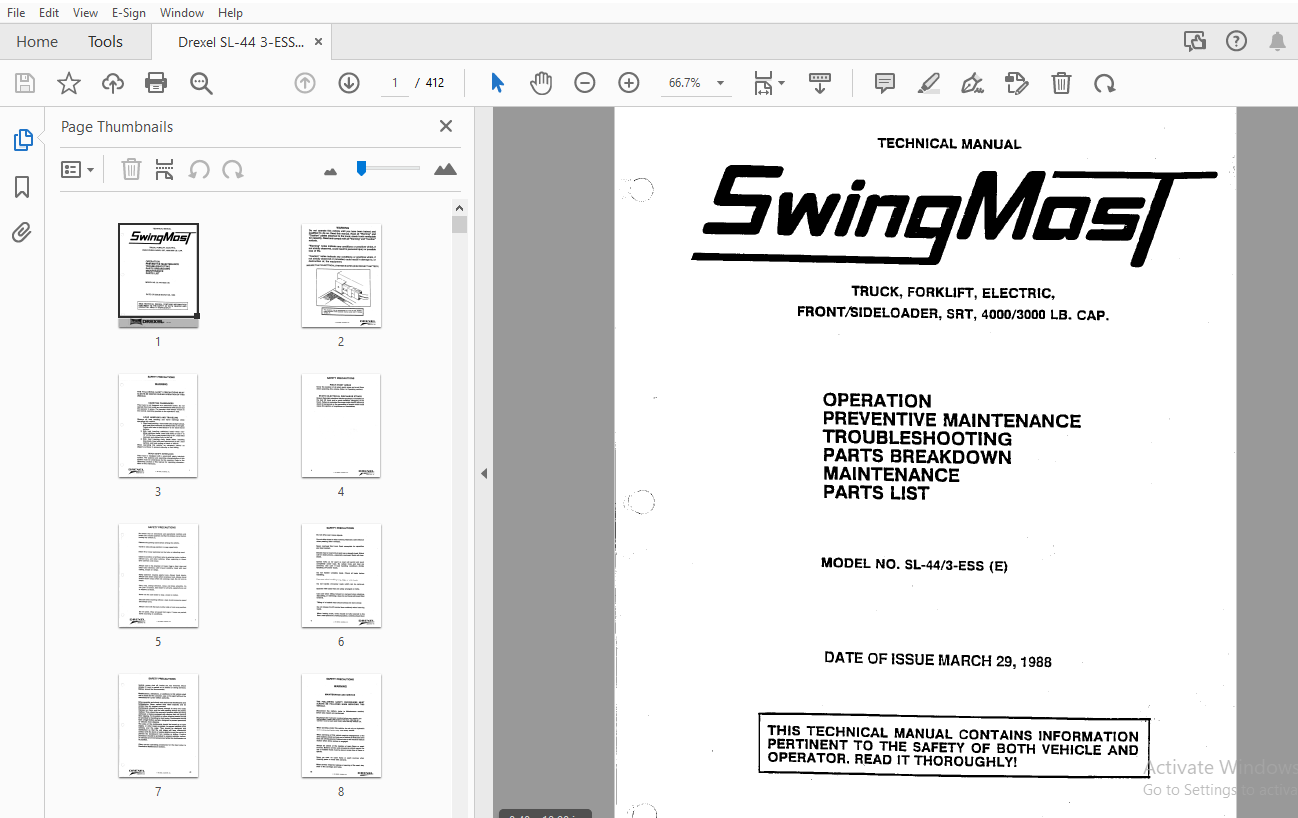The height and width of the screenshot is (818, 1298).
Task: Select page 7 thumbnail
Action: click(158, 726)
